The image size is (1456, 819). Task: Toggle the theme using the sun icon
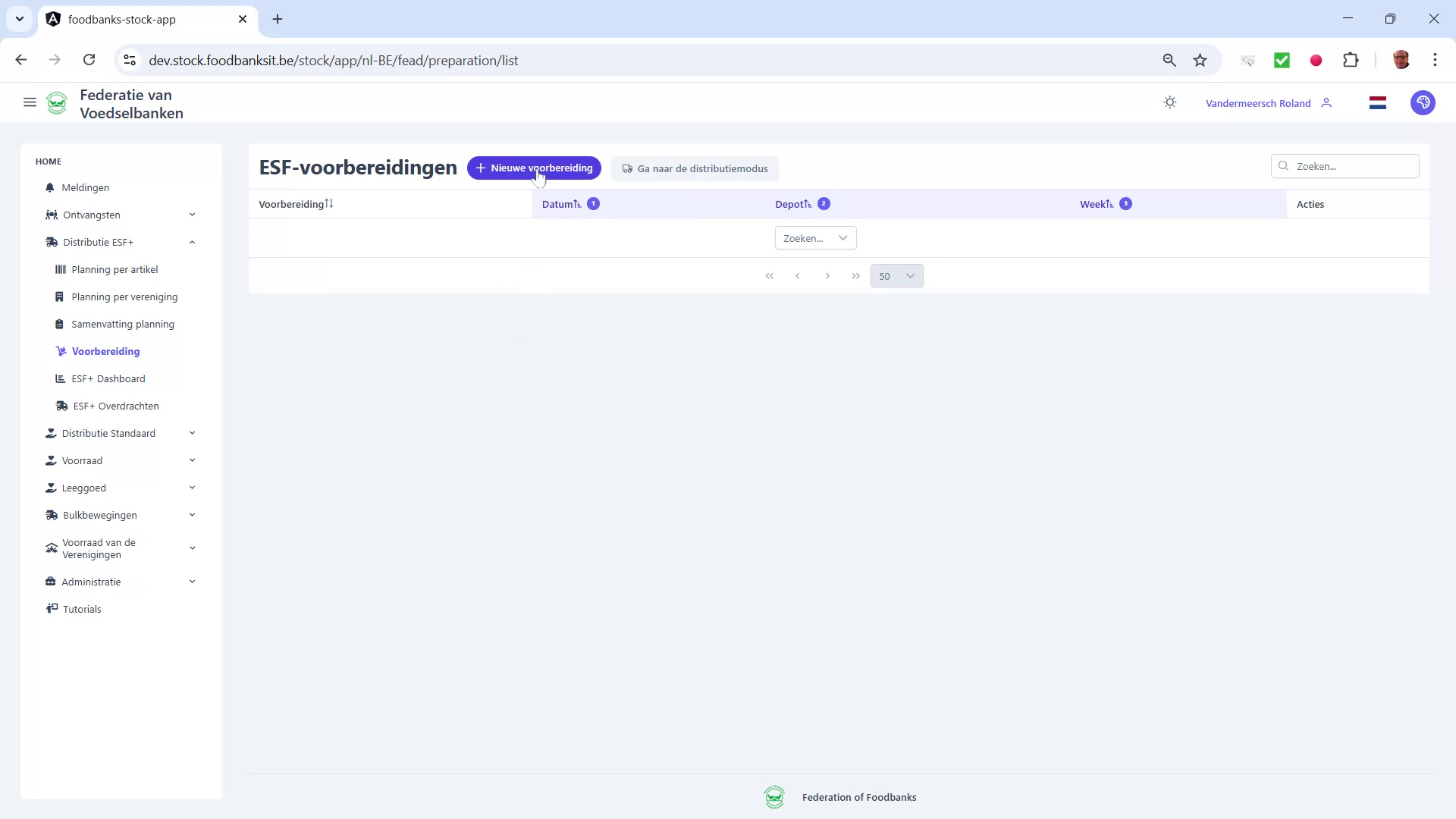coord(1169,102)
